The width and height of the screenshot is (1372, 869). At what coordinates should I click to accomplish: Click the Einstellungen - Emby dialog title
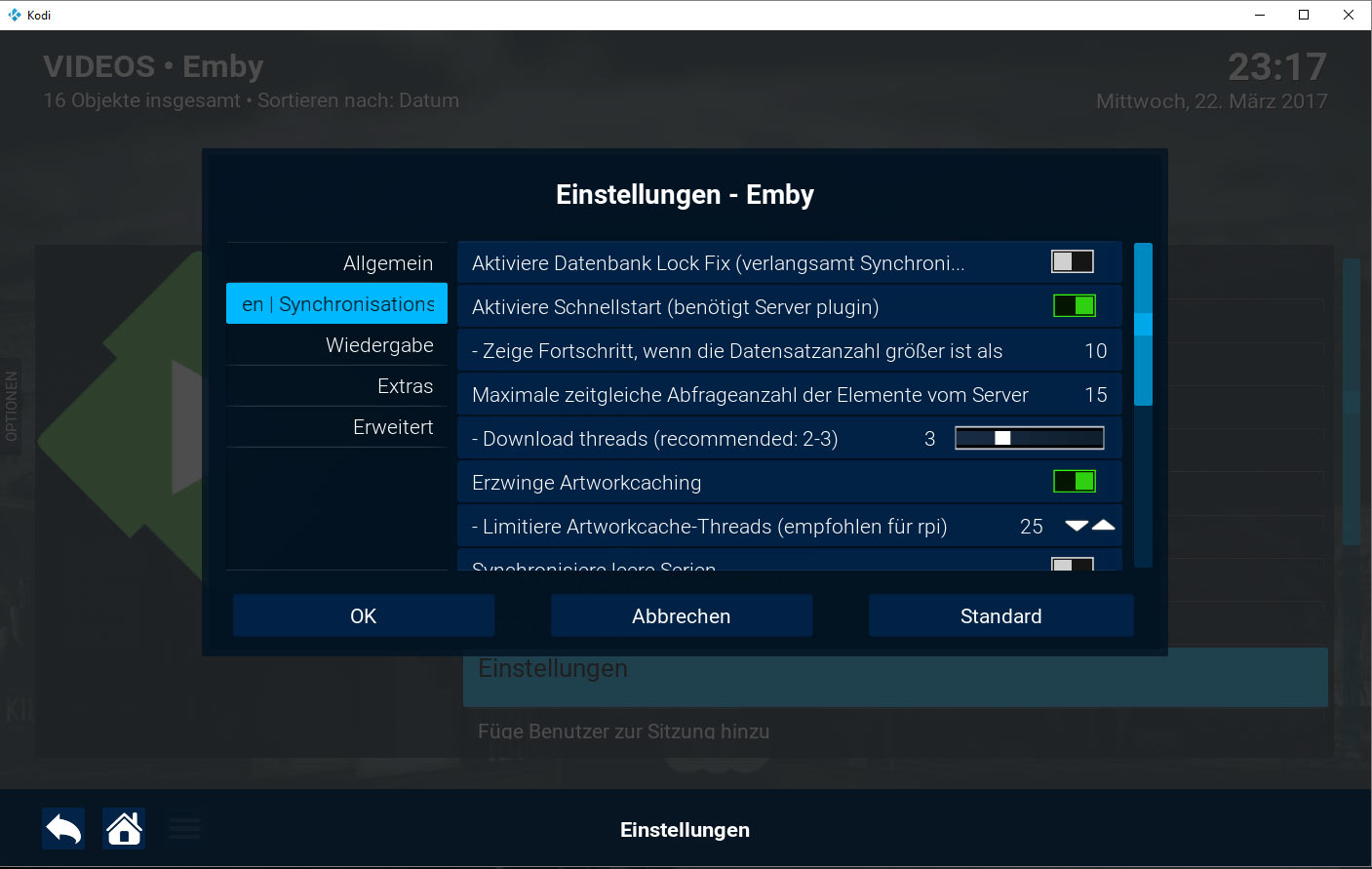685,195
